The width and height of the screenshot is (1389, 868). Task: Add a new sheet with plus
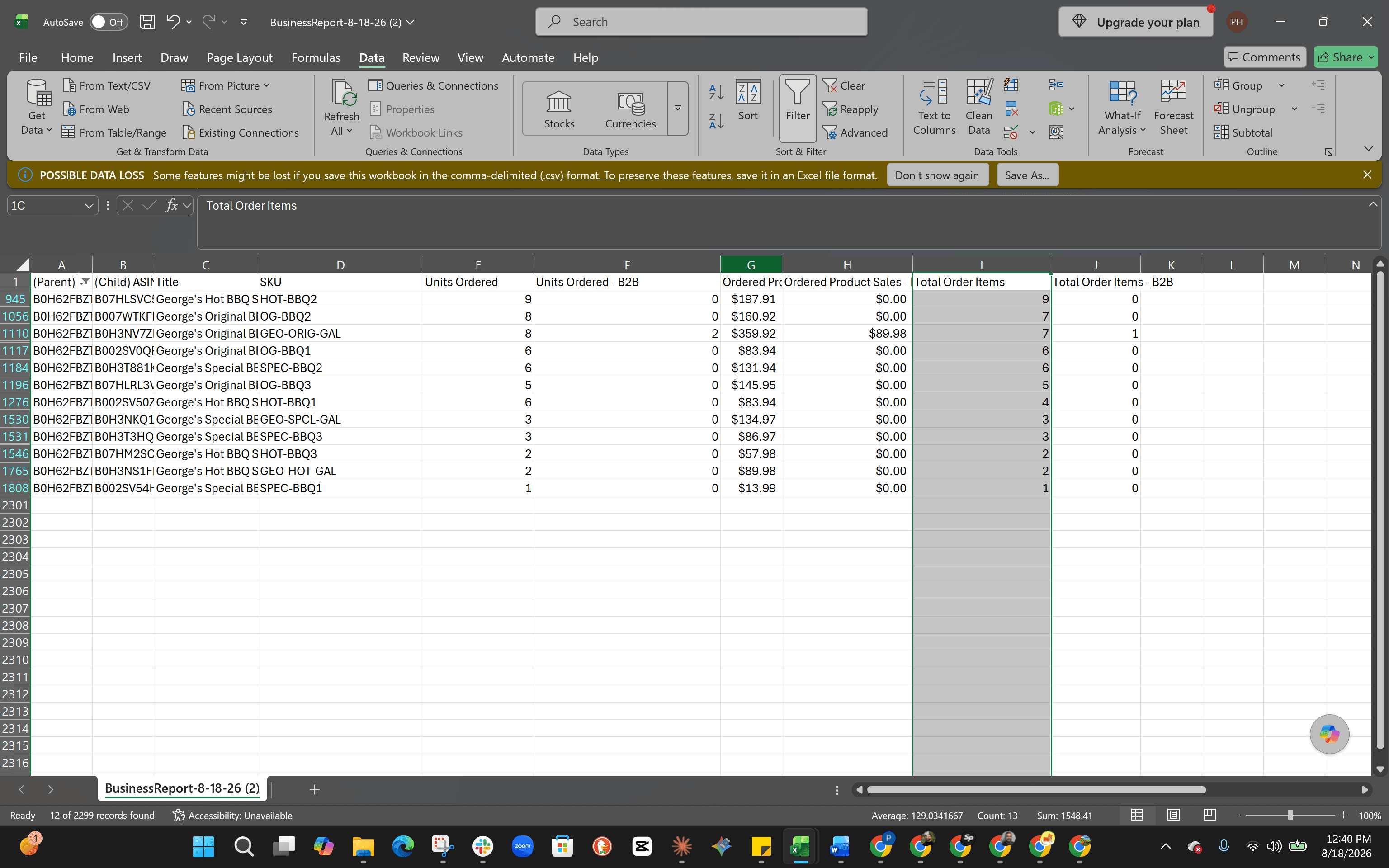coord(314,789)
